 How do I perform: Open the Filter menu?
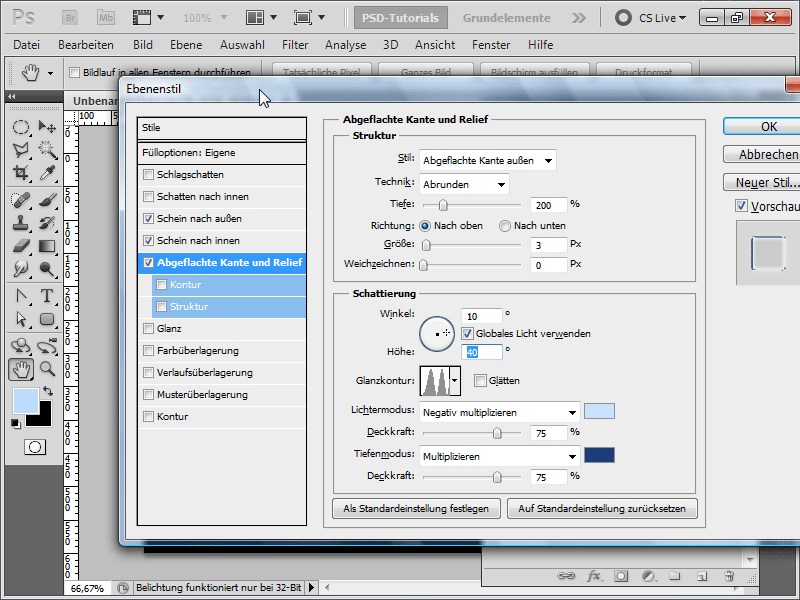295,45
